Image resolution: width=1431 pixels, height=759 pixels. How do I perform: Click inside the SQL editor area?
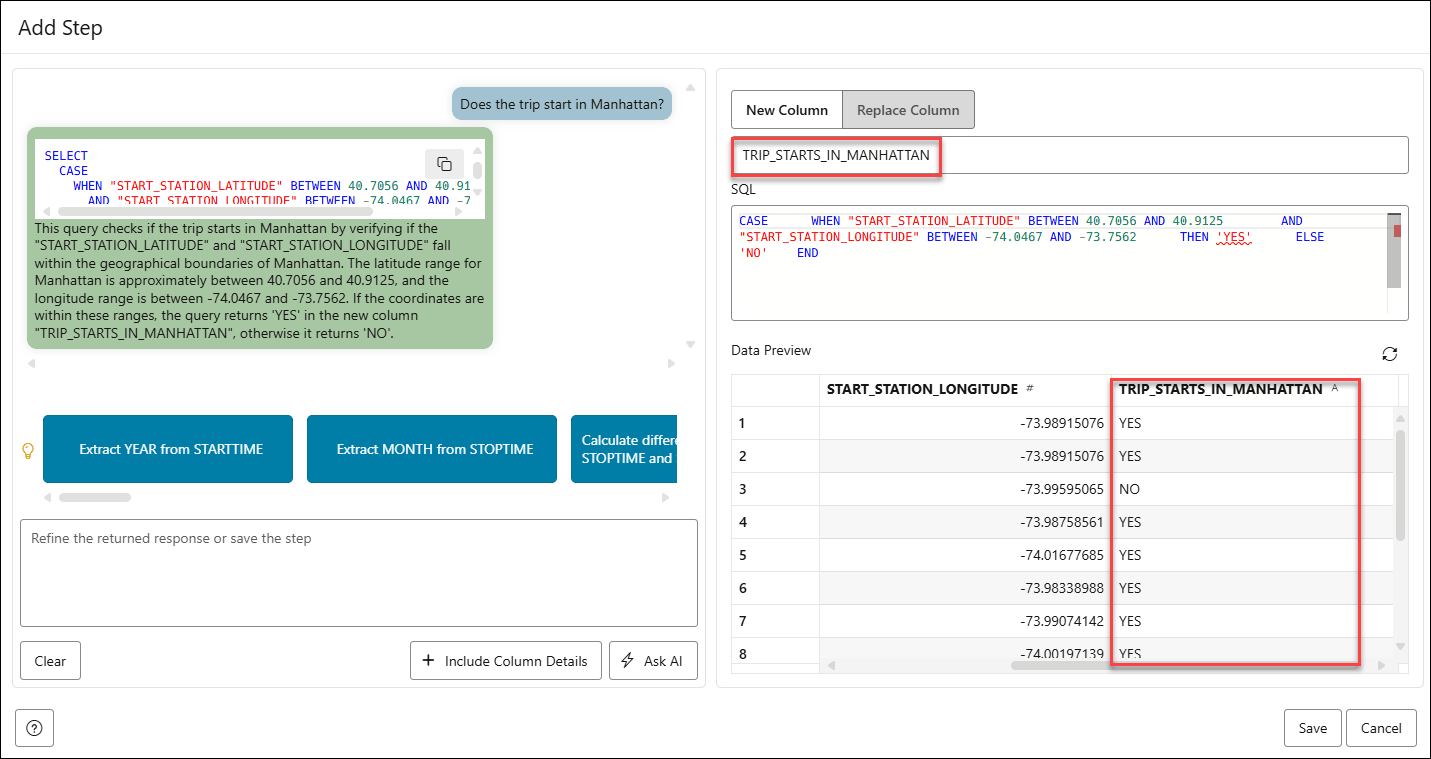coord(1060,285)
